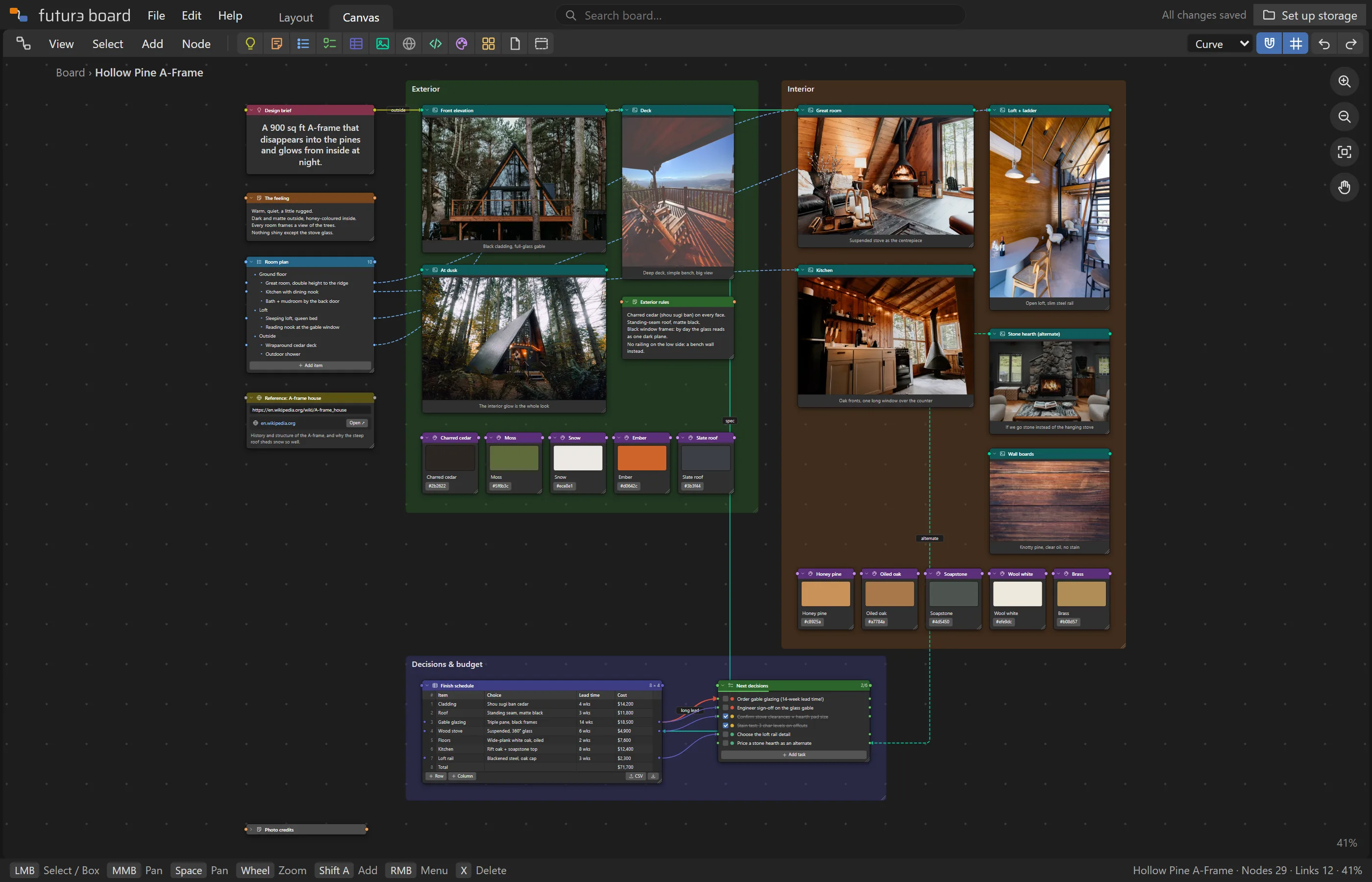Add a checklist node from toolbar
The height and width of the screenshot is (882, 1372).
[329, 44]
